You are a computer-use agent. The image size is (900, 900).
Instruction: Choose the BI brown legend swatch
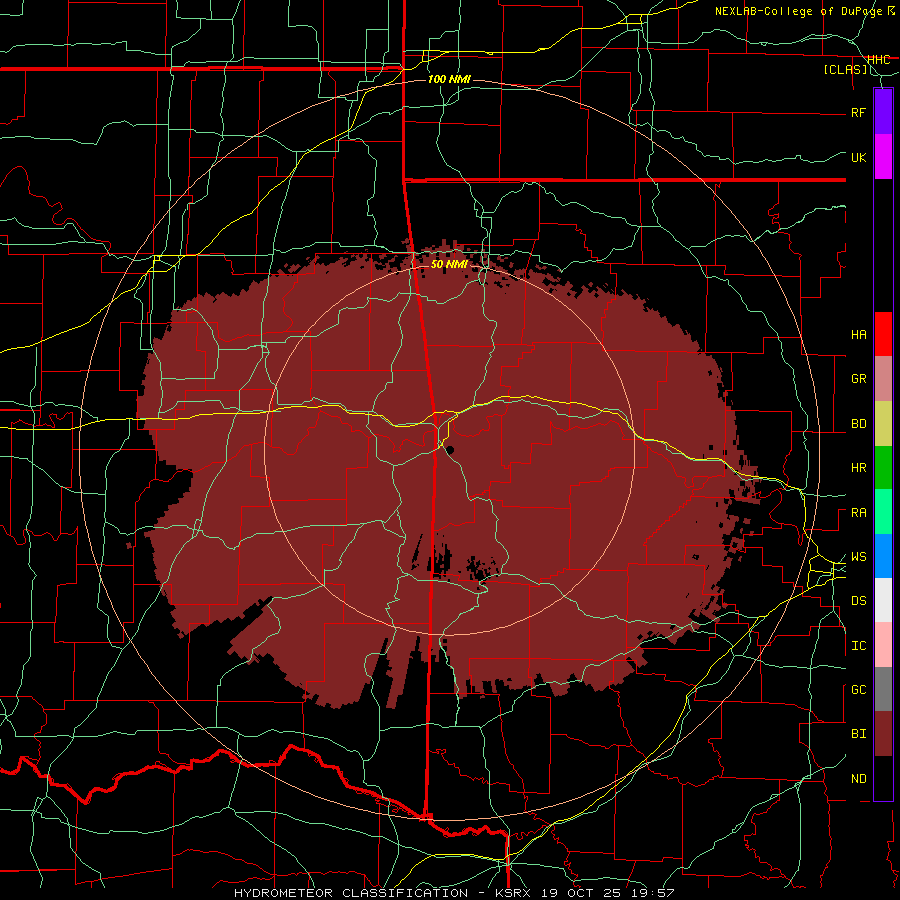pyautogui.click(x=883, y=734)
